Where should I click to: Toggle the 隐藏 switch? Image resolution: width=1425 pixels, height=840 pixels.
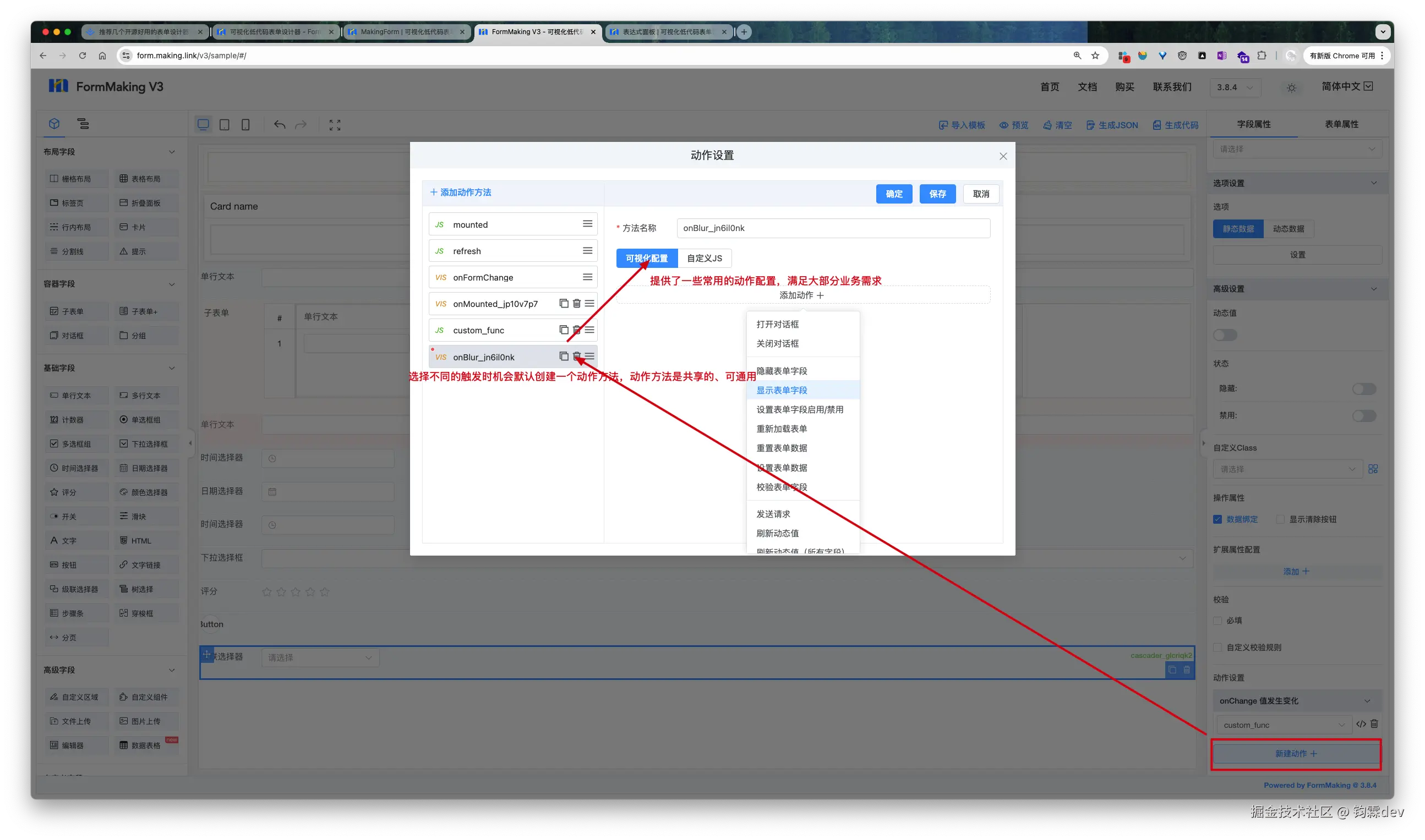(1363, 389)
